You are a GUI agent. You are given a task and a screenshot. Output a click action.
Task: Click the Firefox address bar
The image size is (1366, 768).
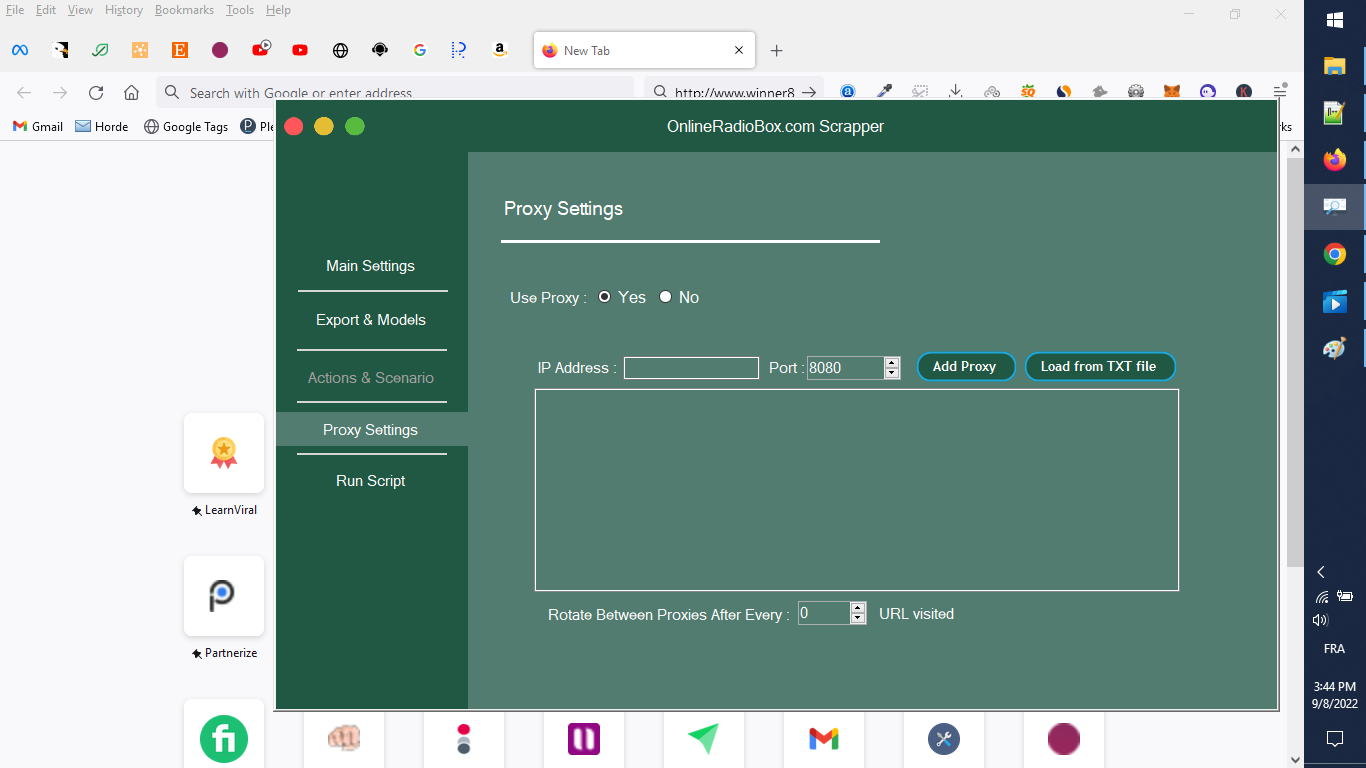[395, 92]
